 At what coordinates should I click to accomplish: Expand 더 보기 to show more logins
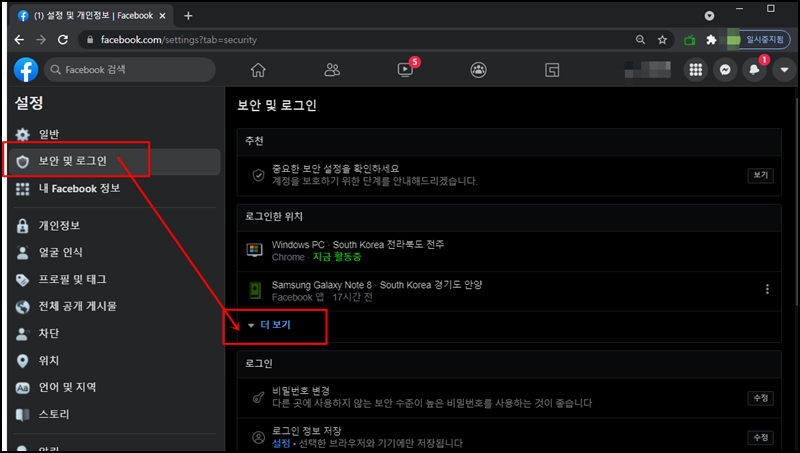[x=276, y=325]
